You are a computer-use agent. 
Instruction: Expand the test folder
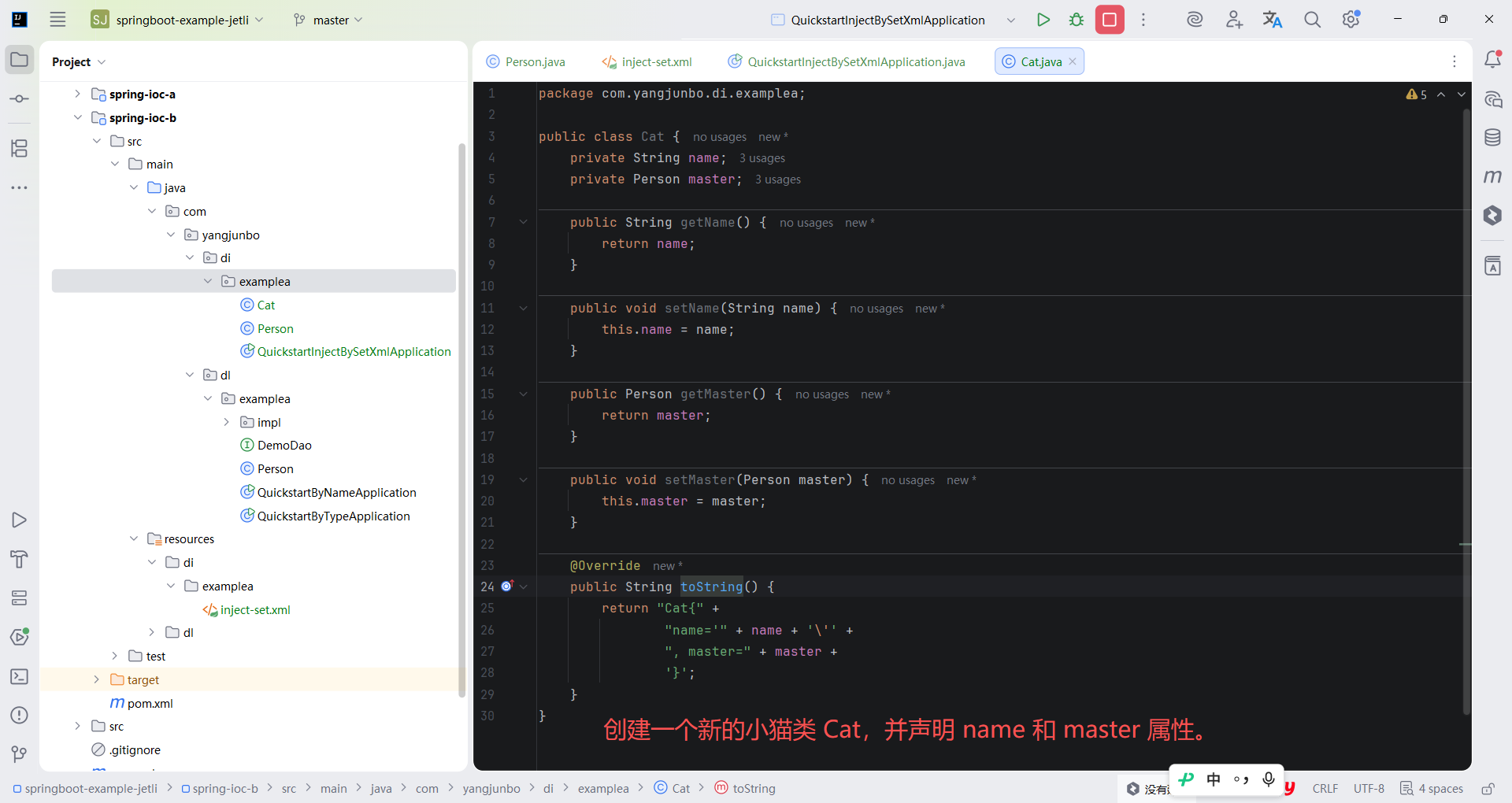click(115, 656)
